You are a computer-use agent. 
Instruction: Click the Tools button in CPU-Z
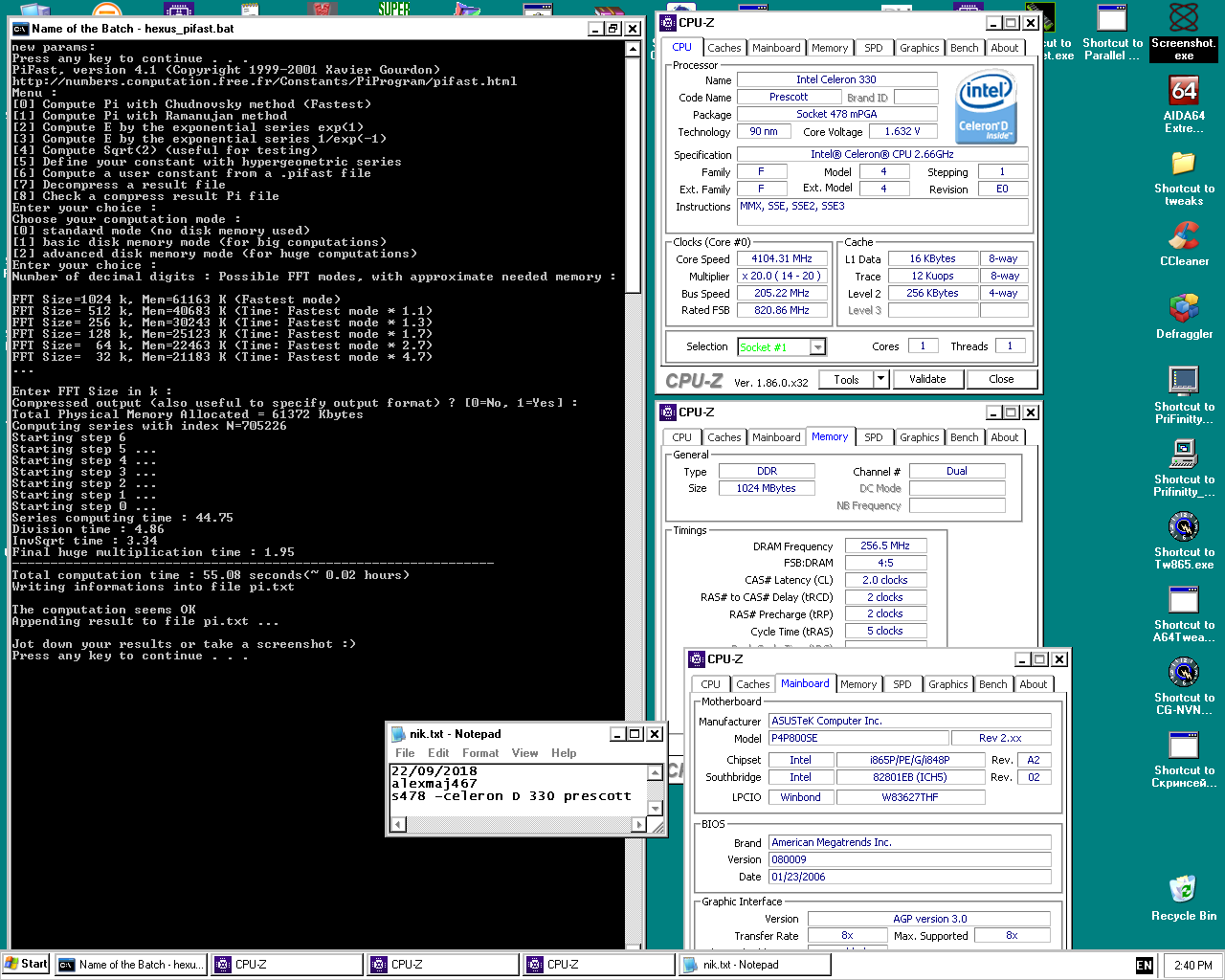coord(847,379)
